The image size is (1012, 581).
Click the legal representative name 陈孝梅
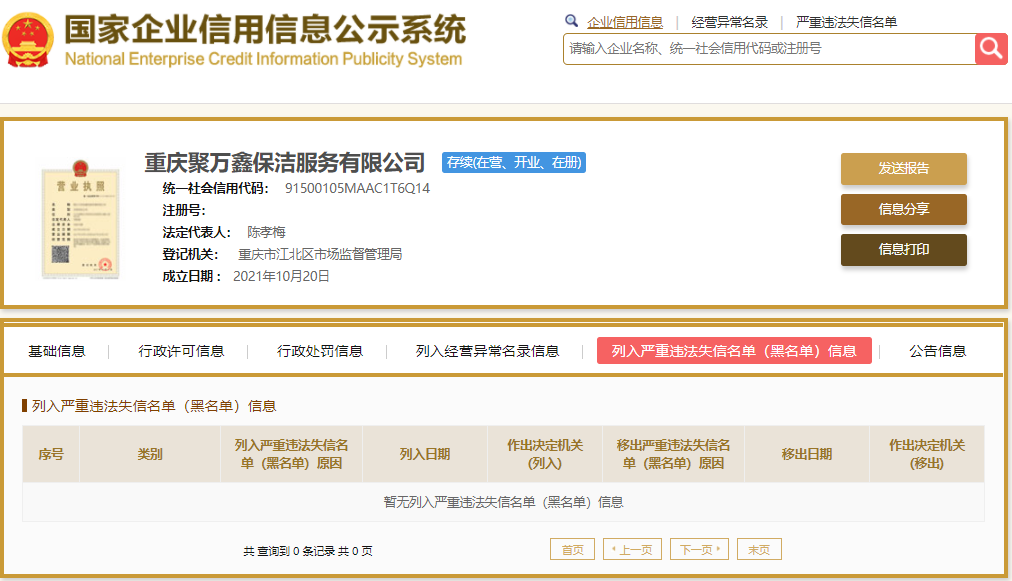pyautogui.click(x=266, y=232)
